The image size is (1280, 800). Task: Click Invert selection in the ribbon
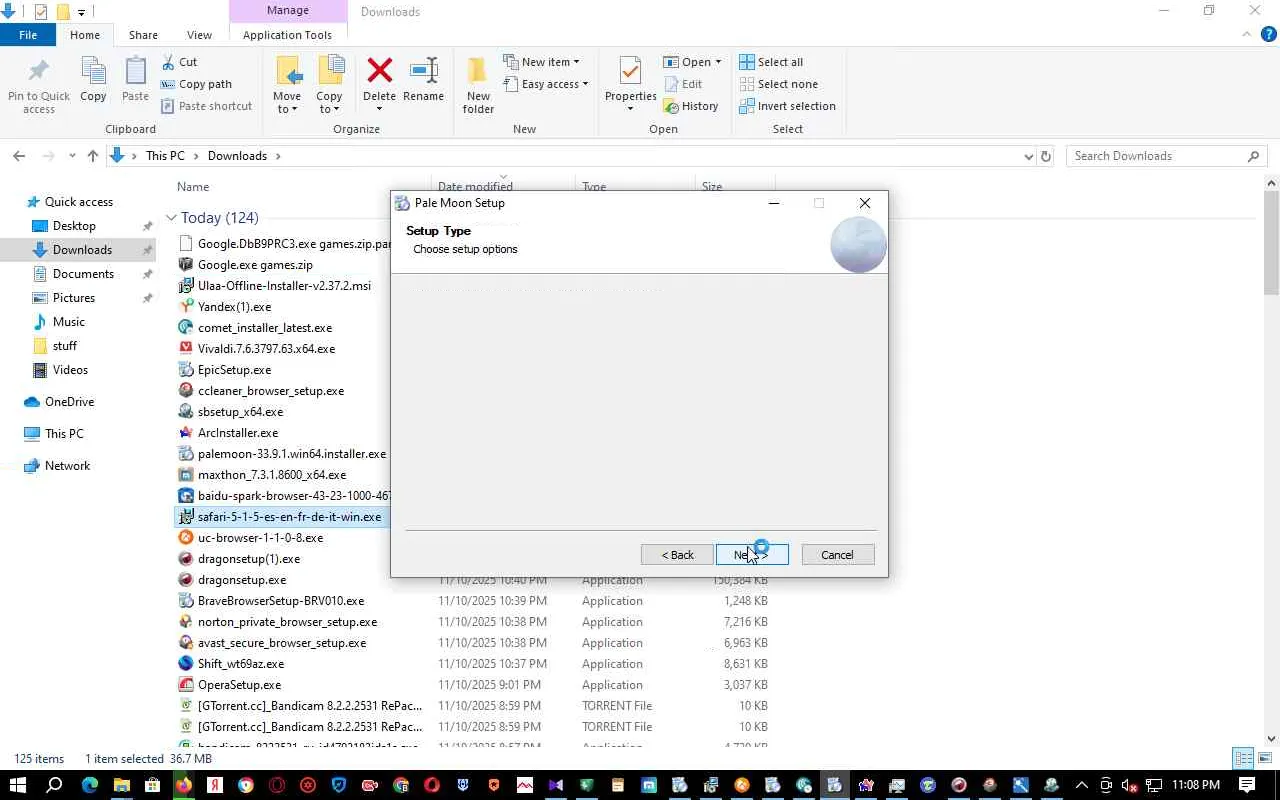pyautogui.click(x=787, y=106)
